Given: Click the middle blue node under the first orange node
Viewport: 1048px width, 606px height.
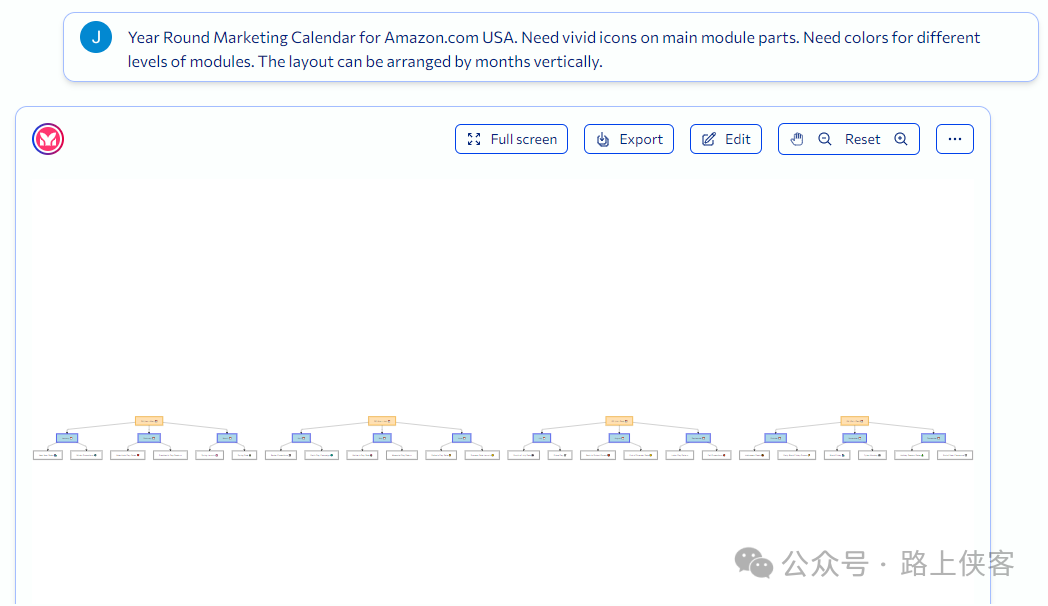Looking at the screenshot, I should [149, 438].
